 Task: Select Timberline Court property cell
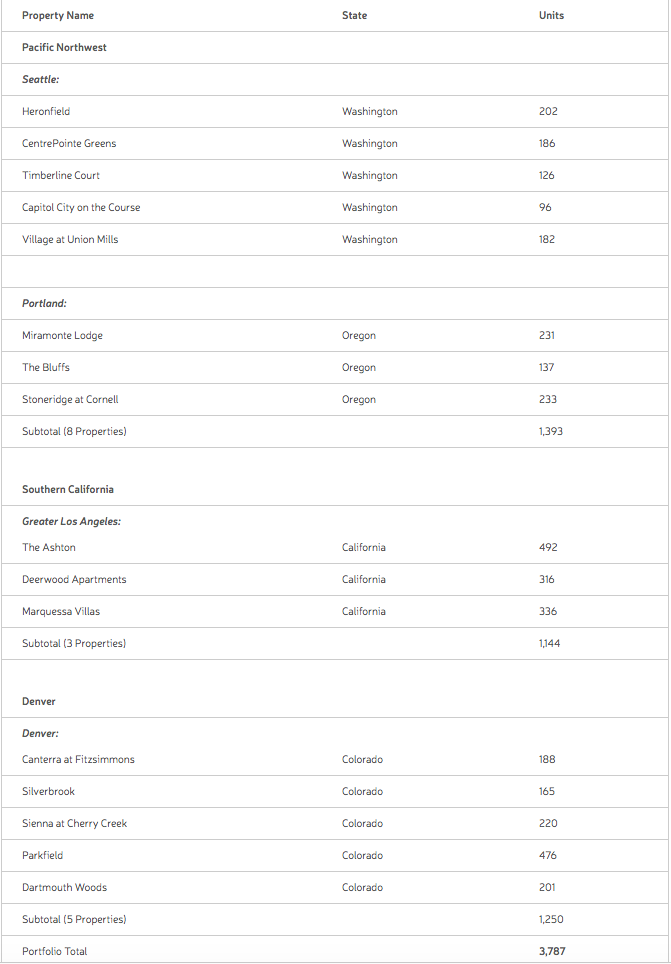coord(61,176)
